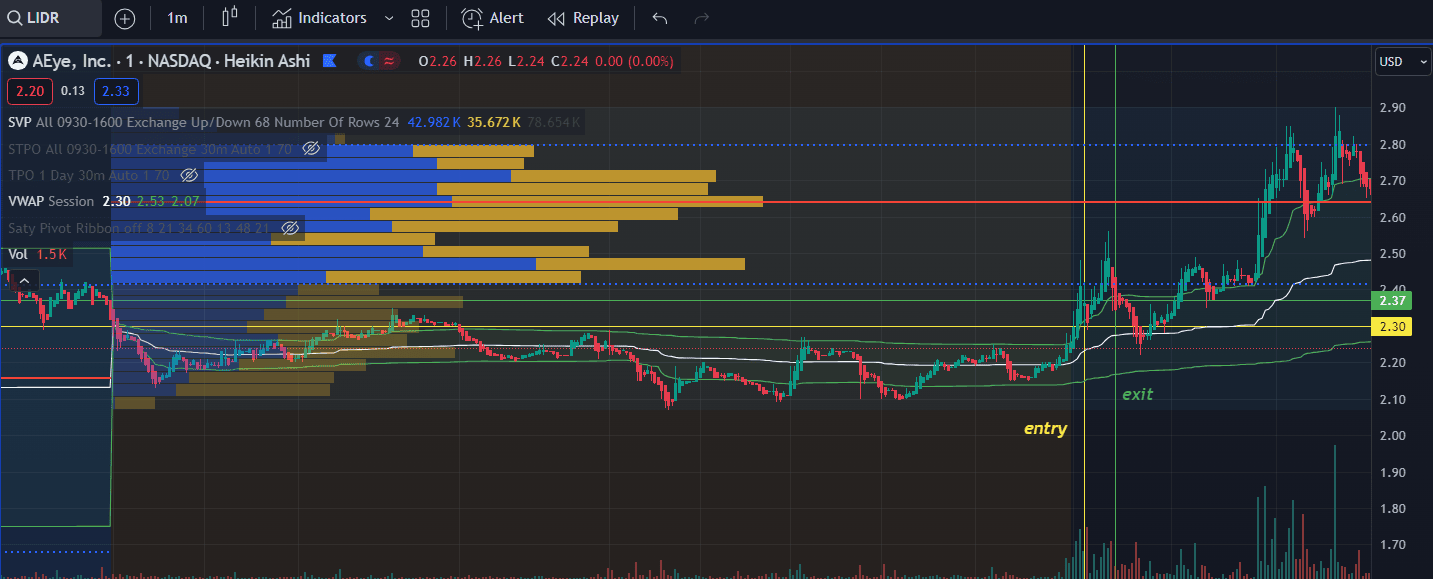Viewport: 1433px width, 579px height.
Task: Expand the Indicators favorites dropdown arrow
Action: coord(389,18)
